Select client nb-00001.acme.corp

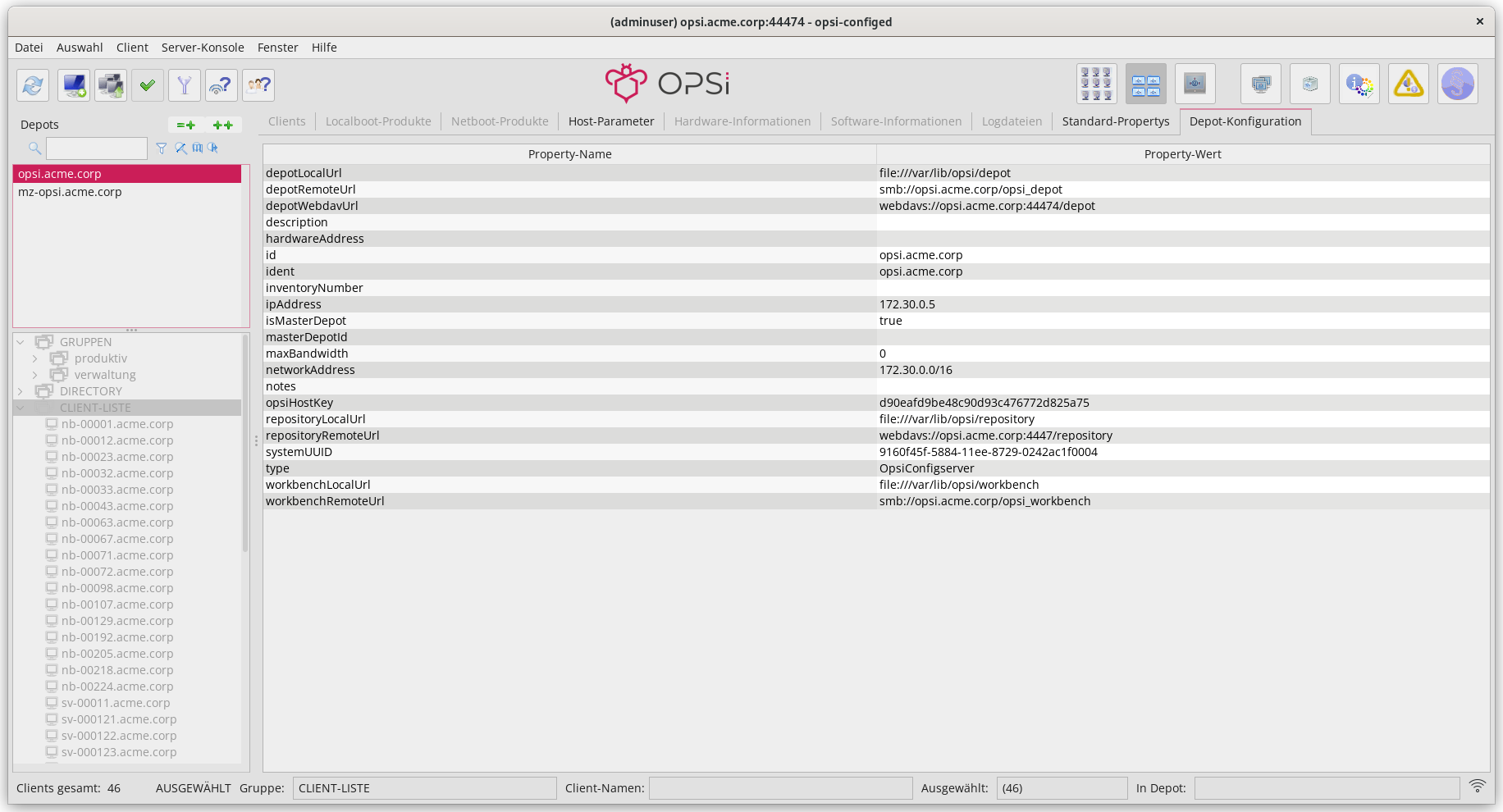[x=117, y=424]
